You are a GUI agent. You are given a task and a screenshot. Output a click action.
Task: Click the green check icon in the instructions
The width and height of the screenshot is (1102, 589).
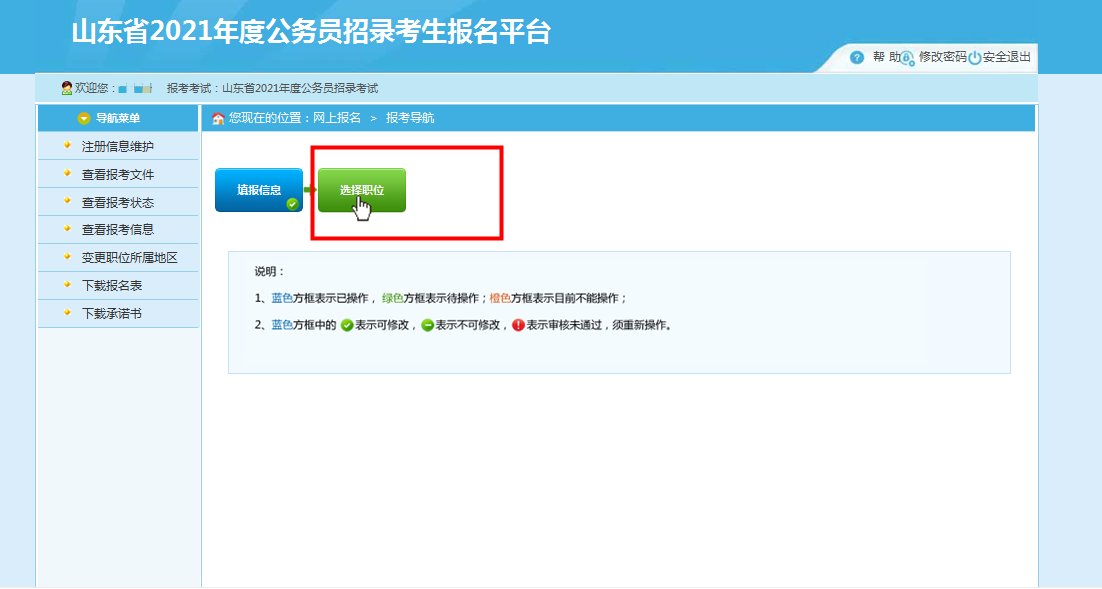click(347, 324)
